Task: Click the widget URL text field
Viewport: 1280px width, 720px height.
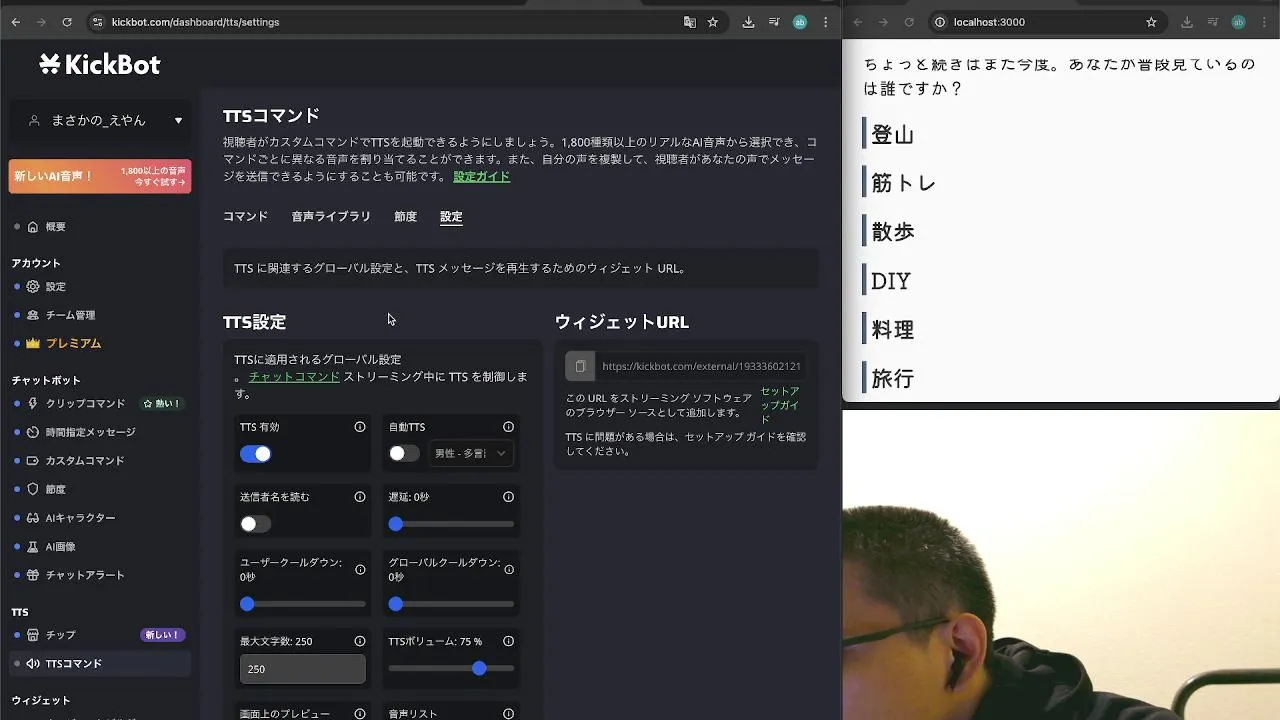Action: tap(701, 366)
